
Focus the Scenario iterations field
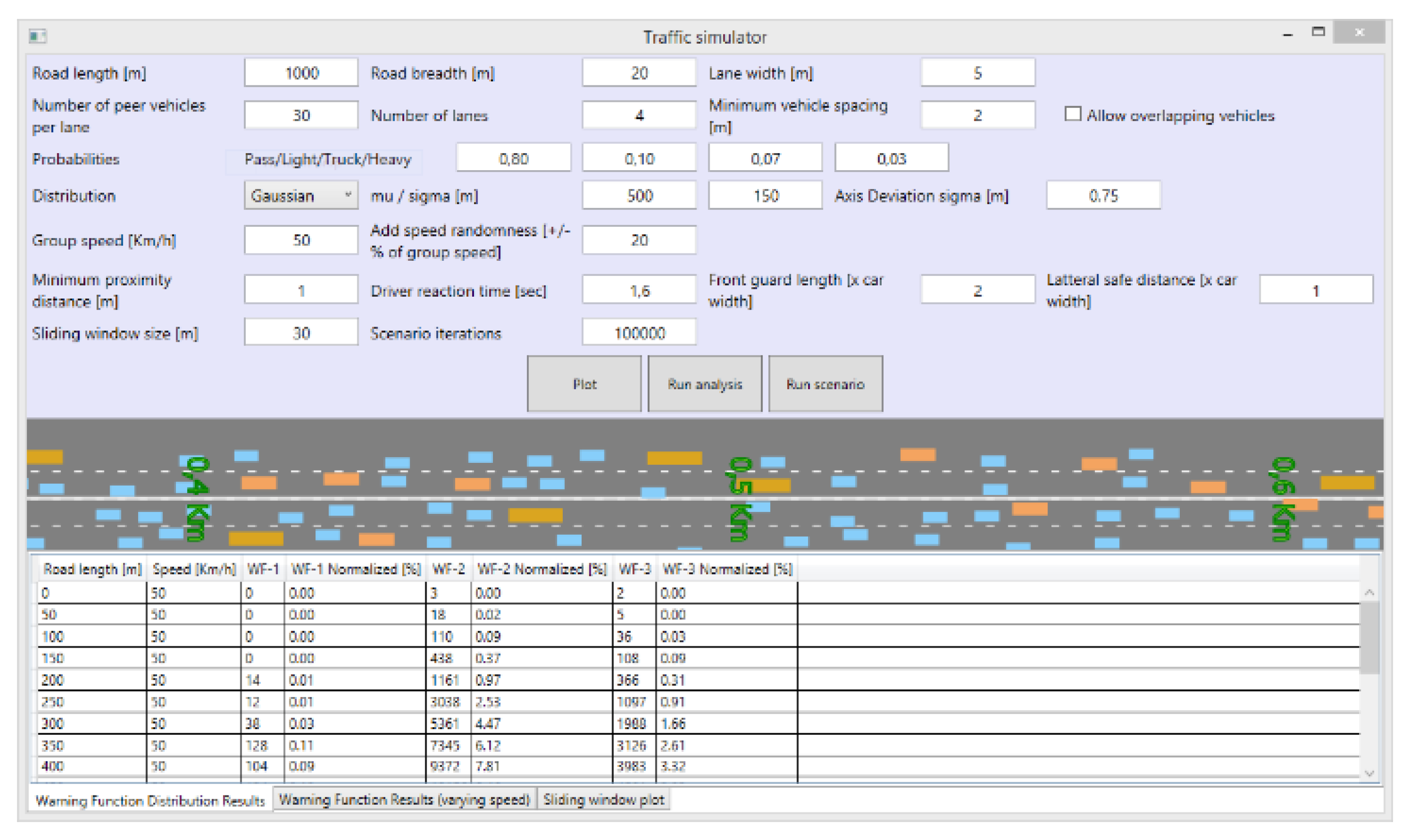point(639,333)
